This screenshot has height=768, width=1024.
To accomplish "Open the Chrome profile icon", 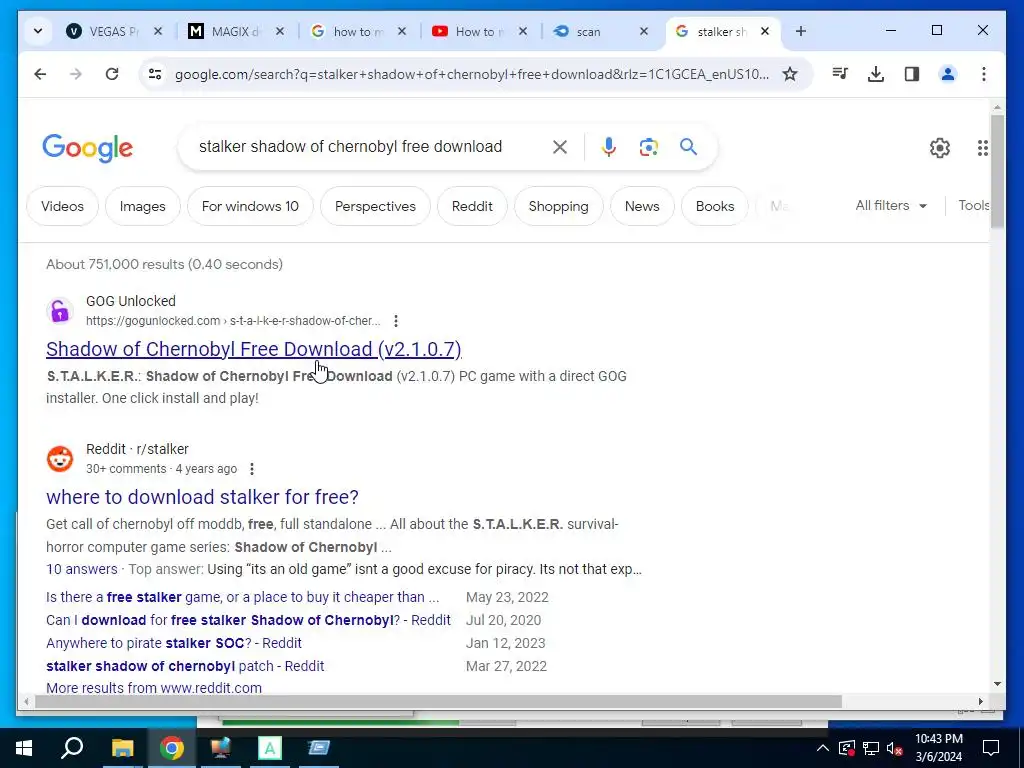I will coord(948,74).
